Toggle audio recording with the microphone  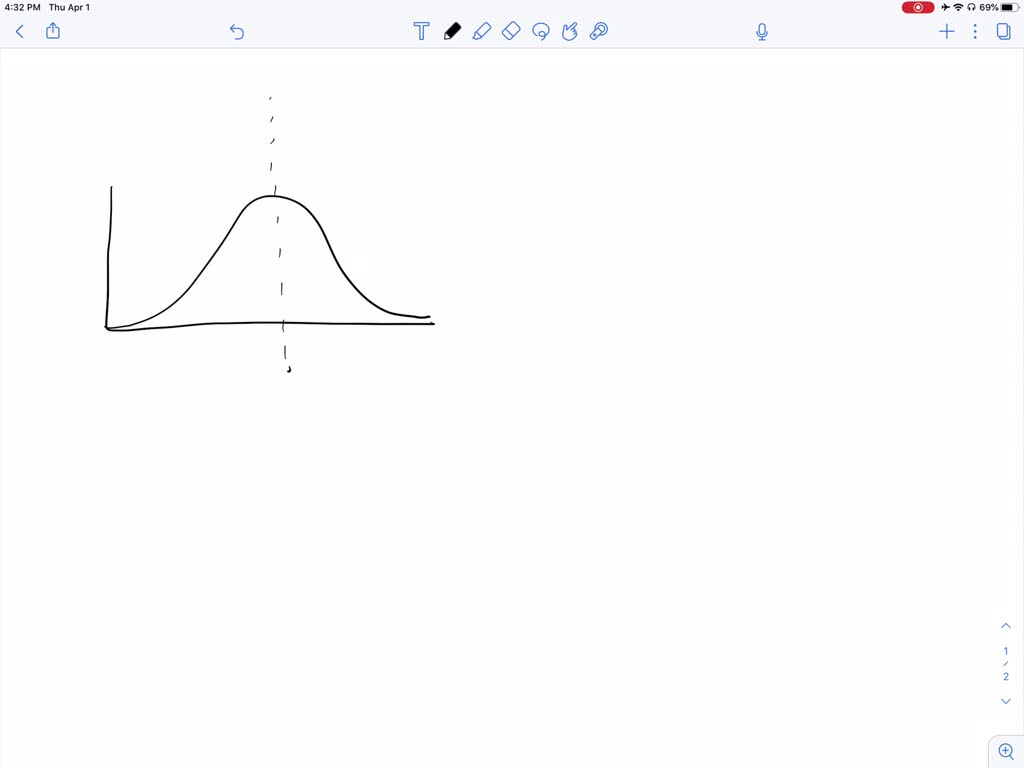[761, 31]
